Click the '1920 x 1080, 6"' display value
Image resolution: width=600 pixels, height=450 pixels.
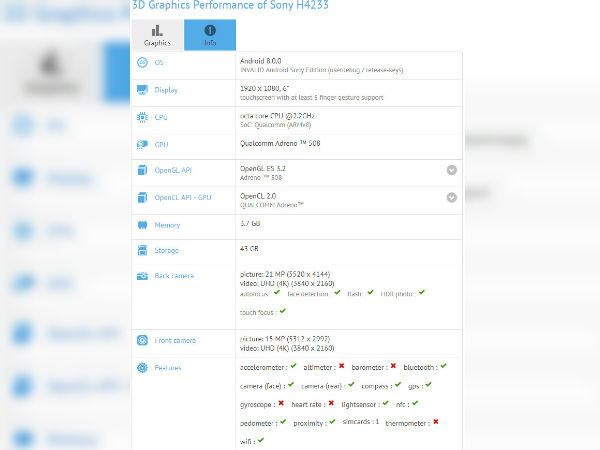pyautogui.click(x=264, y=88)
